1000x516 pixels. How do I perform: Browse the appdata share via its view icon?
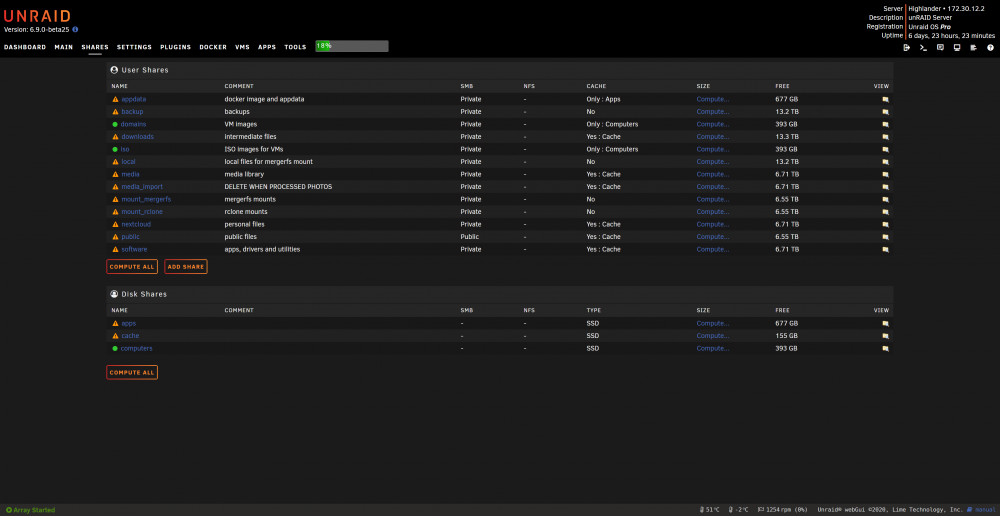click(885, 100)
